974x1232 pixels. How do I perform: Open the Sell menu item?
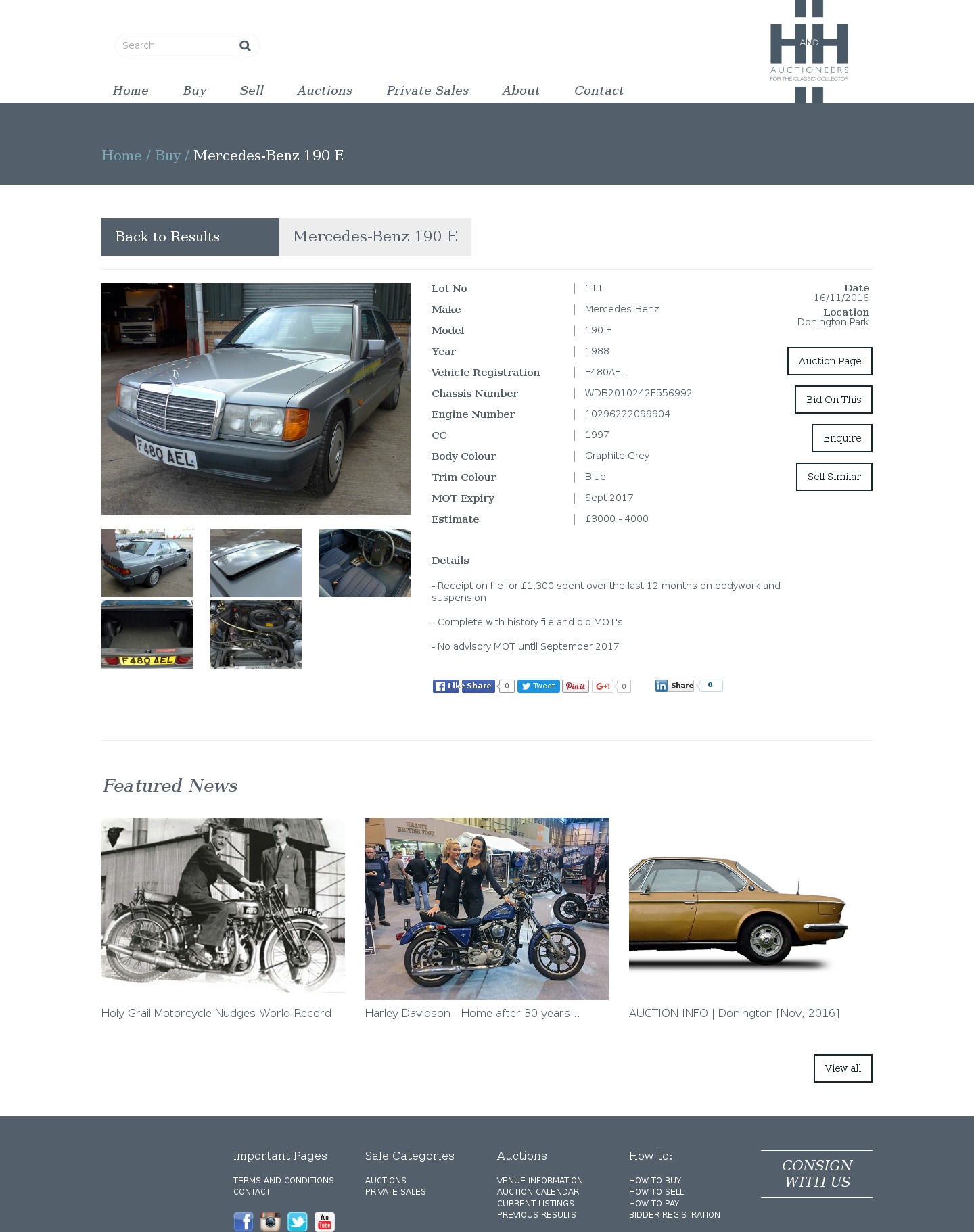(x=252, y=91)
